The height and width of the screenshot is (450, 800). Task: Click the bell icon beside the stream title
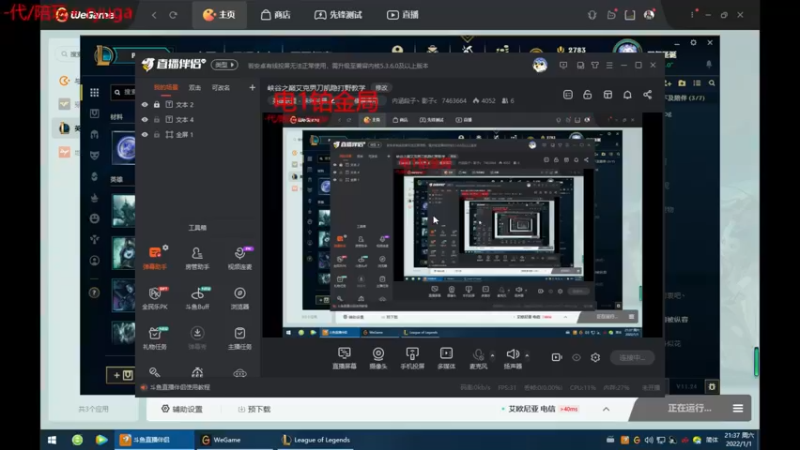(628, 95)
